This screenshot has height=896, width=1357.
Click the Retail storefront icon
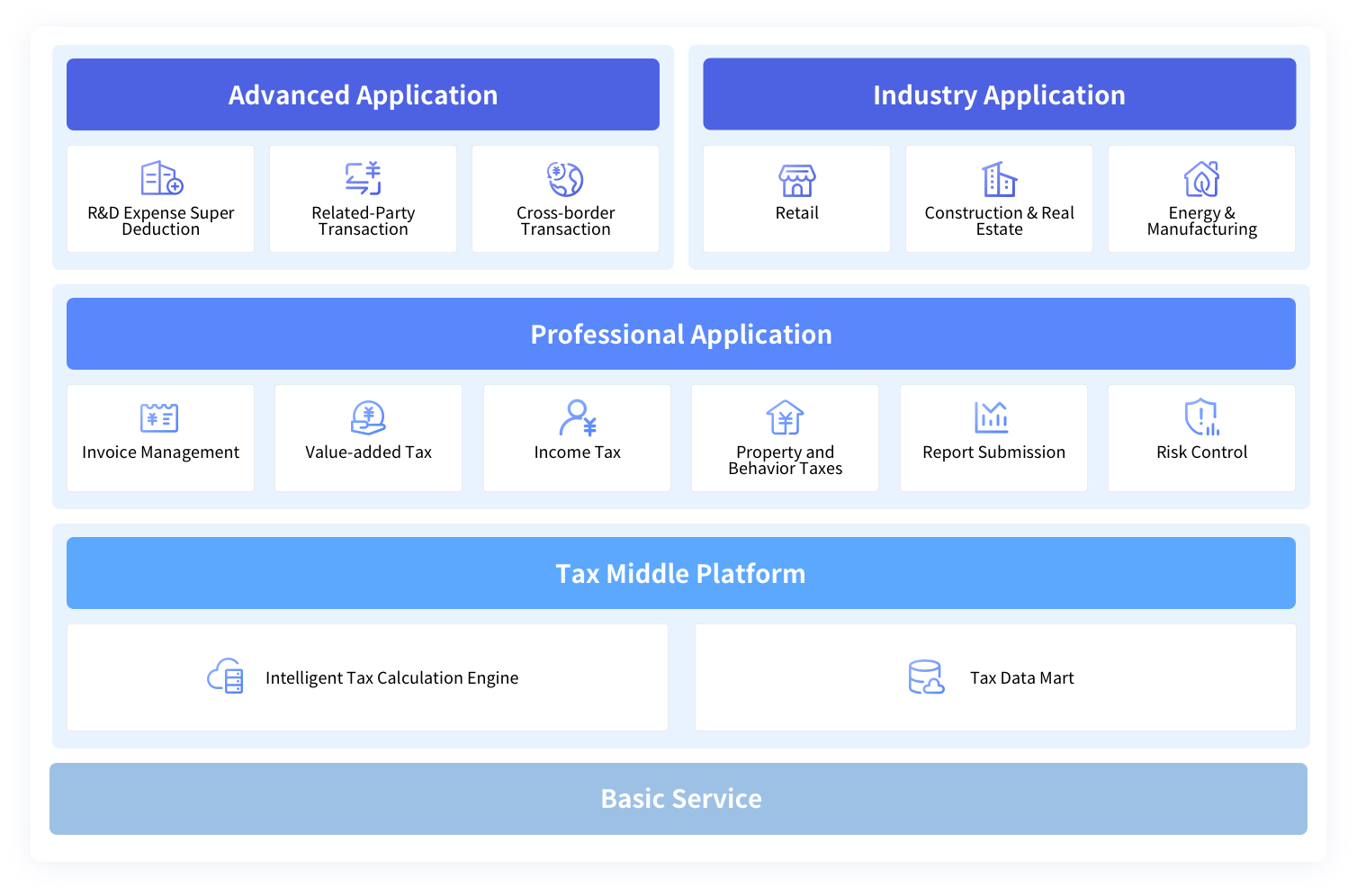click(796, 180)
